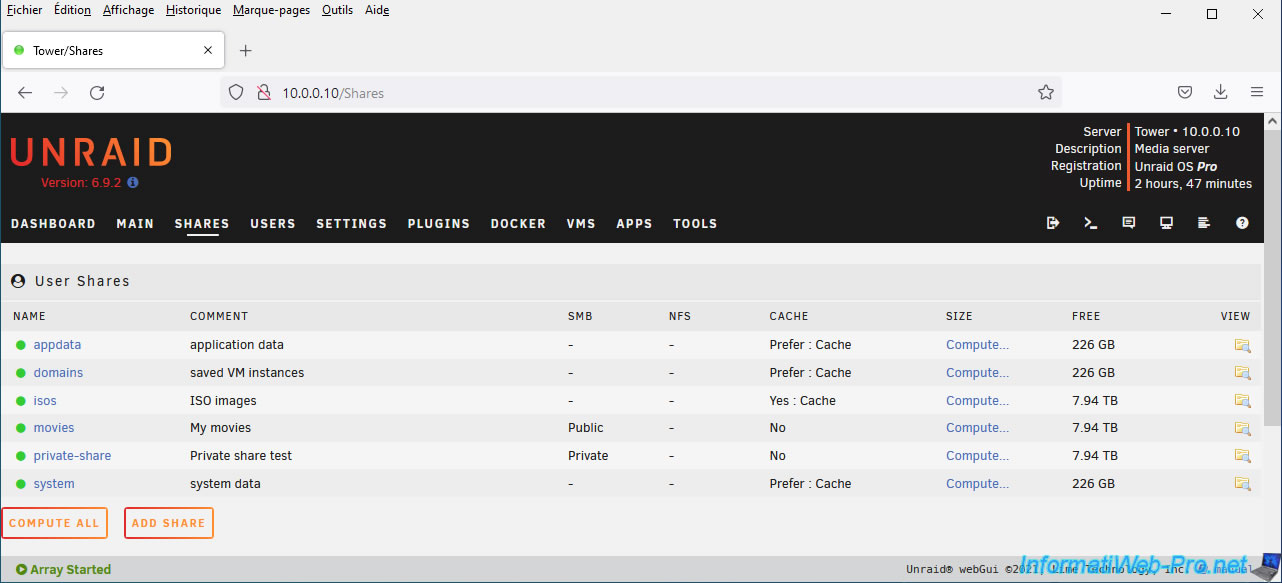Browse the movies share folder icon
The height and width of the screenshot is (583, 1282).
coord(1242,428)
